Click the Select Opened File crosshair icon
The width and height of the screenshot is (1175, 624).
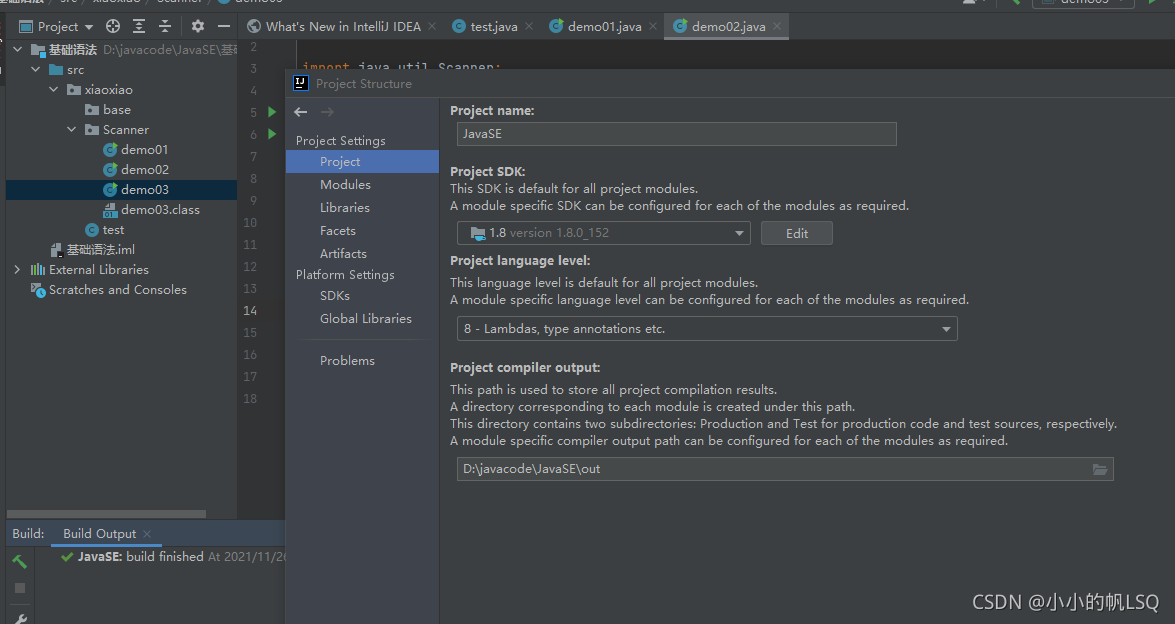113,26
